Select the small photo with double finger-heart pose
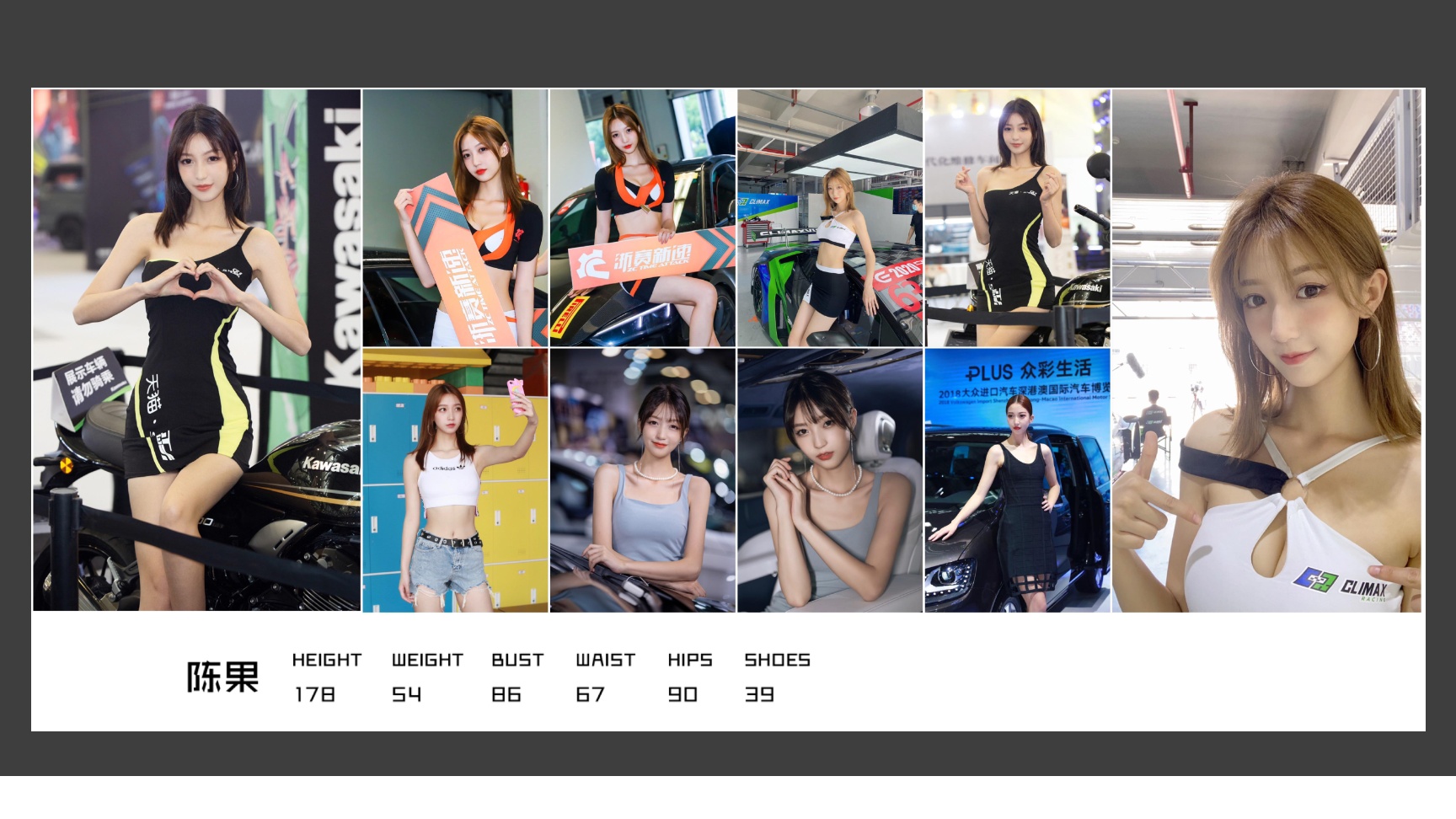 (1017, 218)
